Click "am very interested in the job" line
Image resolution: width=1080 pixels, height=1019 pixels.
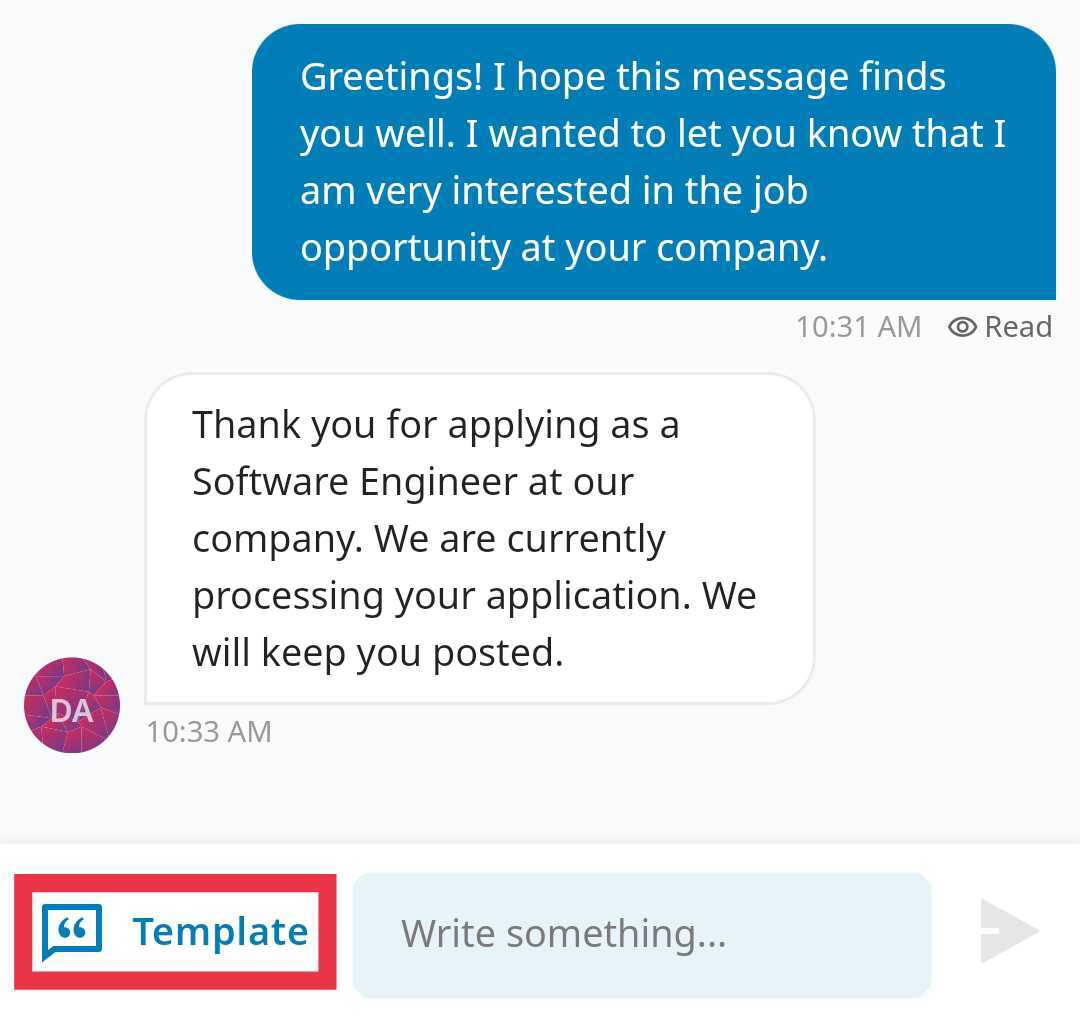pyautogui.click(x=554, y=190)
